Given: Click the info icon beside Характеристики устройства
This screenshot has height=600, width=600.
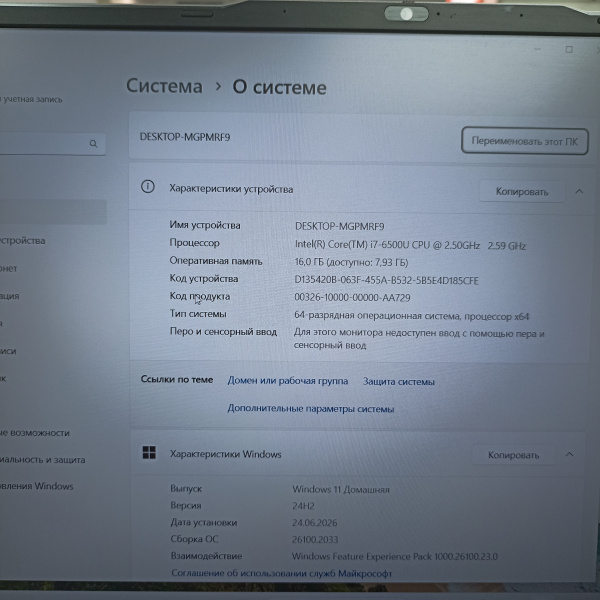Looking at the screenshot, I should click(x=148, y=187).
